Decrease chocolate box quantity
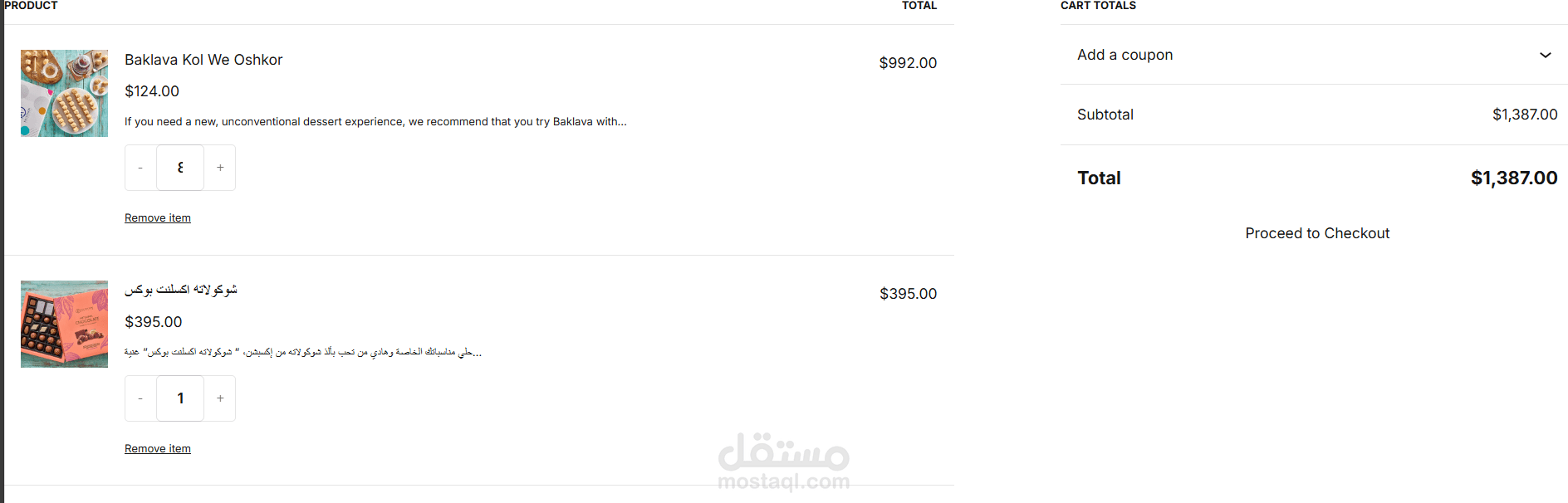Image resolution: width=1568 pixels, height=503 pixels. click(140, 398)
